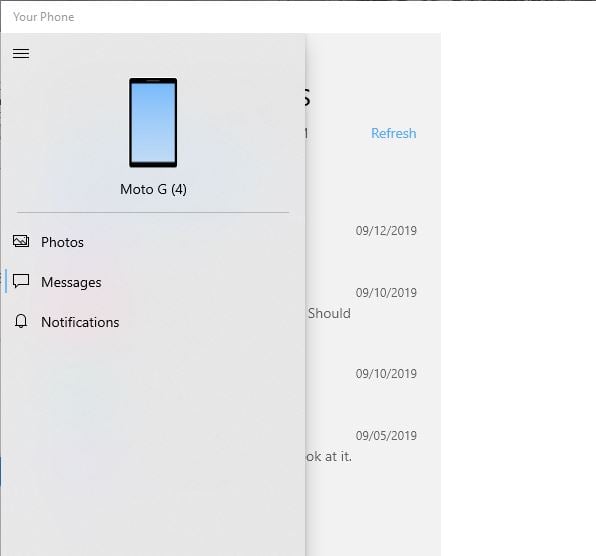Click the Notifications bell icon

click(21, 322)
